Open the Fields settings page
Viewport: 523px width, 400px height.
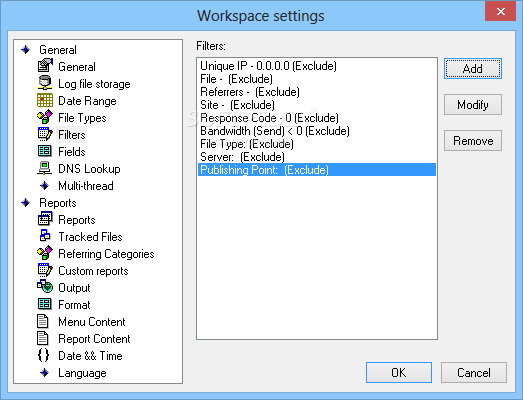pos(72,152)
